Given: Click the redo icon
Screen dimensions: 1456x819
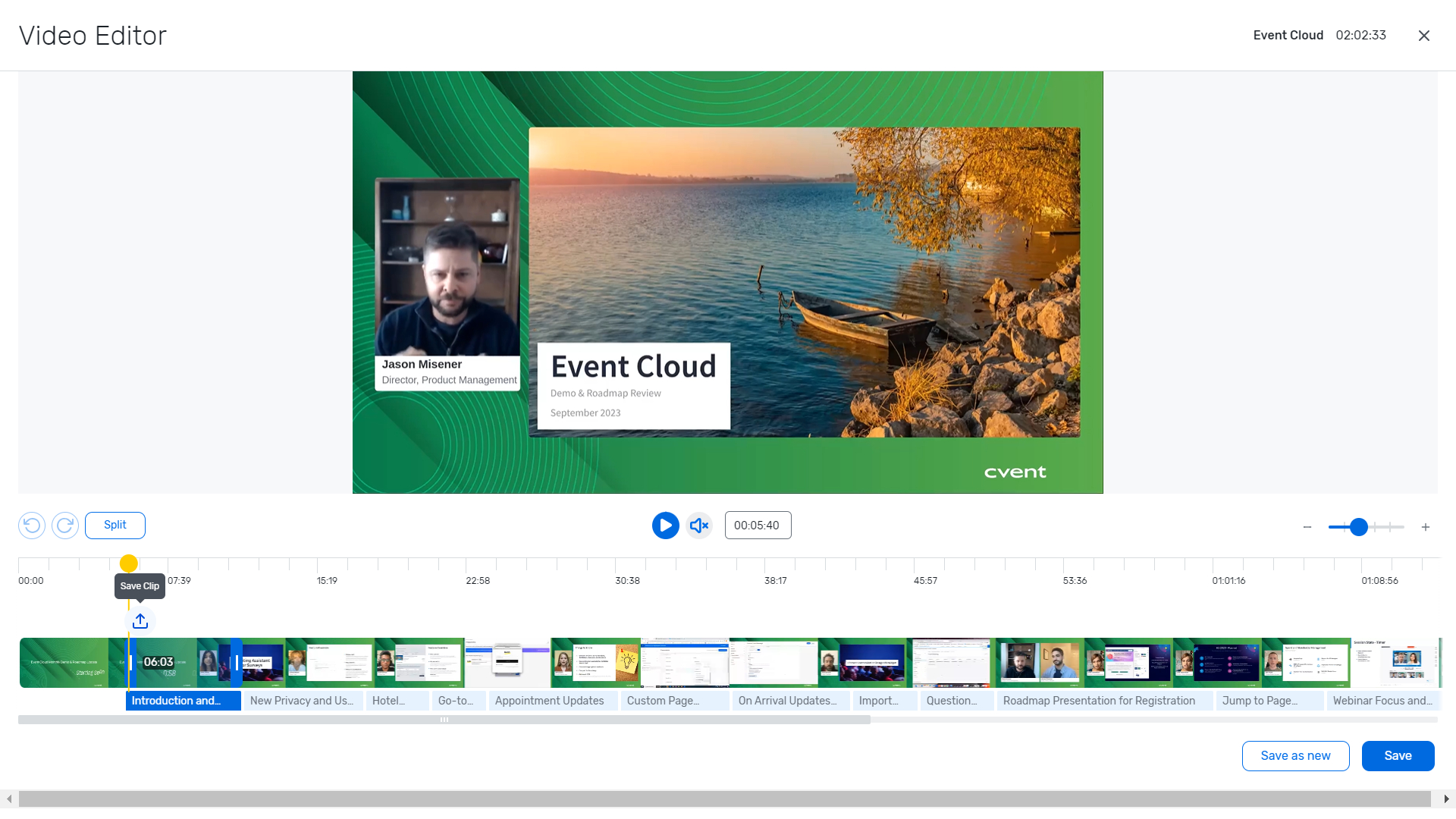Looking at the screenshot, I should (65, 526).
